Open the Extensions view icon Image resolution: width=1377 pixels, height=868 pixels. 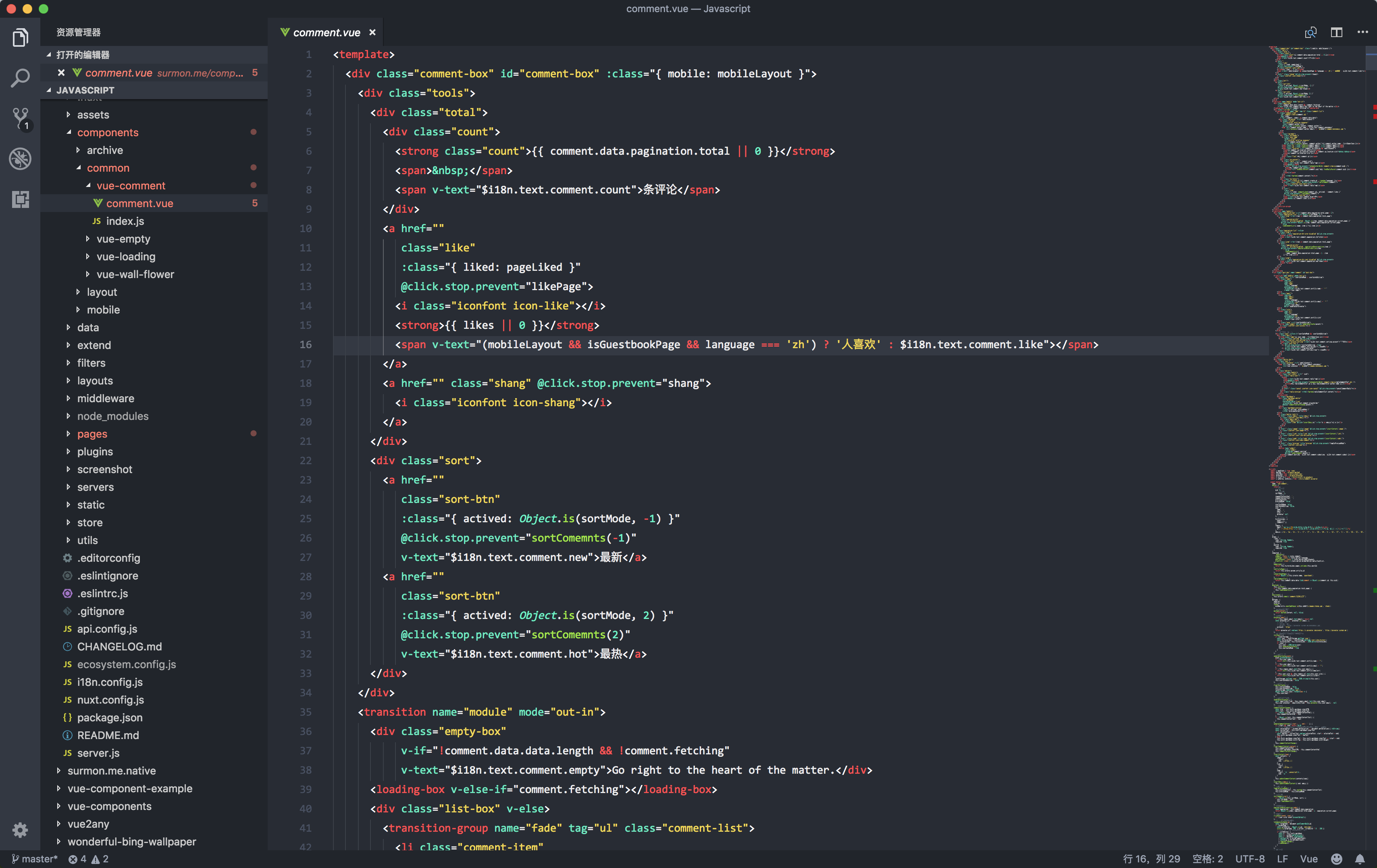(x=20, y=199)
